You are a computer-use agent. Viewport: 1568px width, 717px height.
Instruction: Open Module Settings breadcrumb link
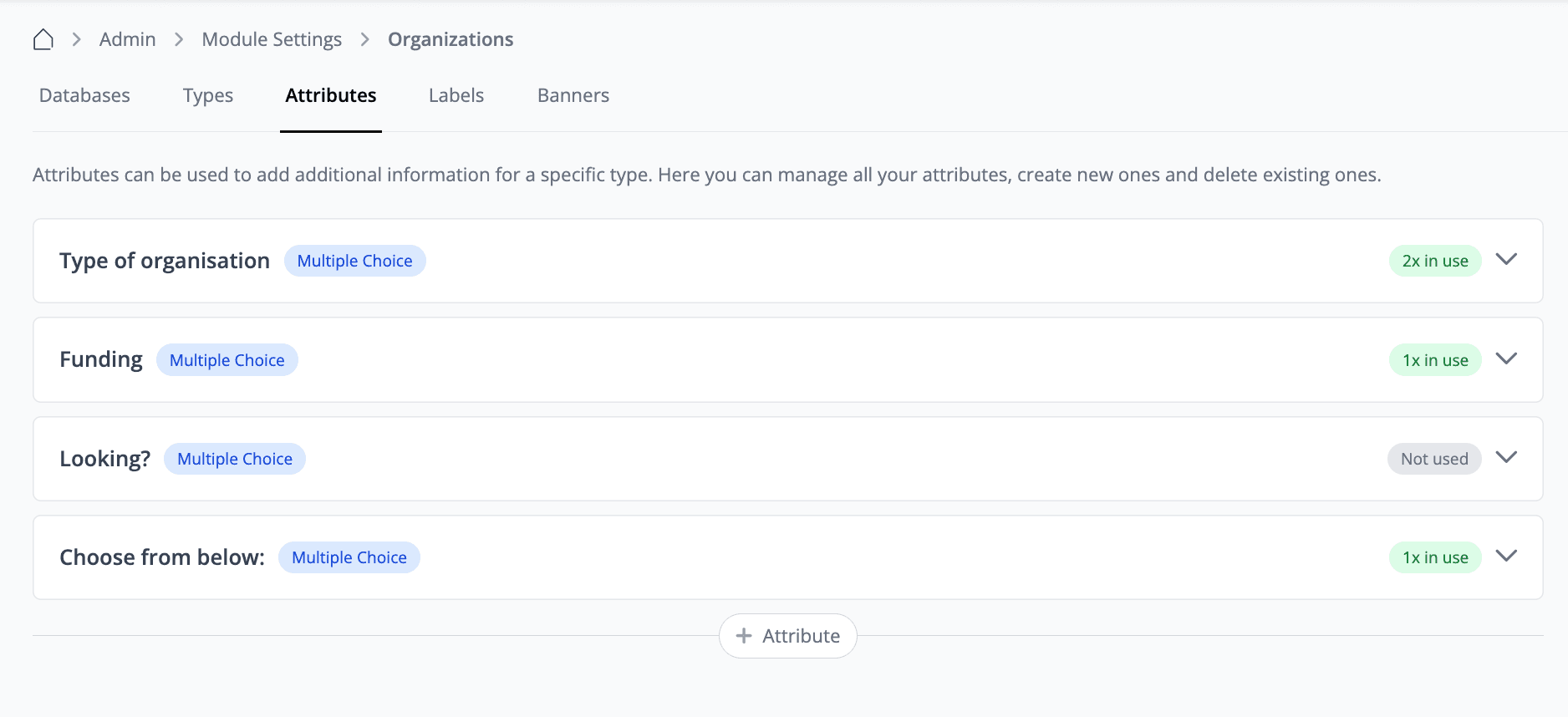coord(272,39)
